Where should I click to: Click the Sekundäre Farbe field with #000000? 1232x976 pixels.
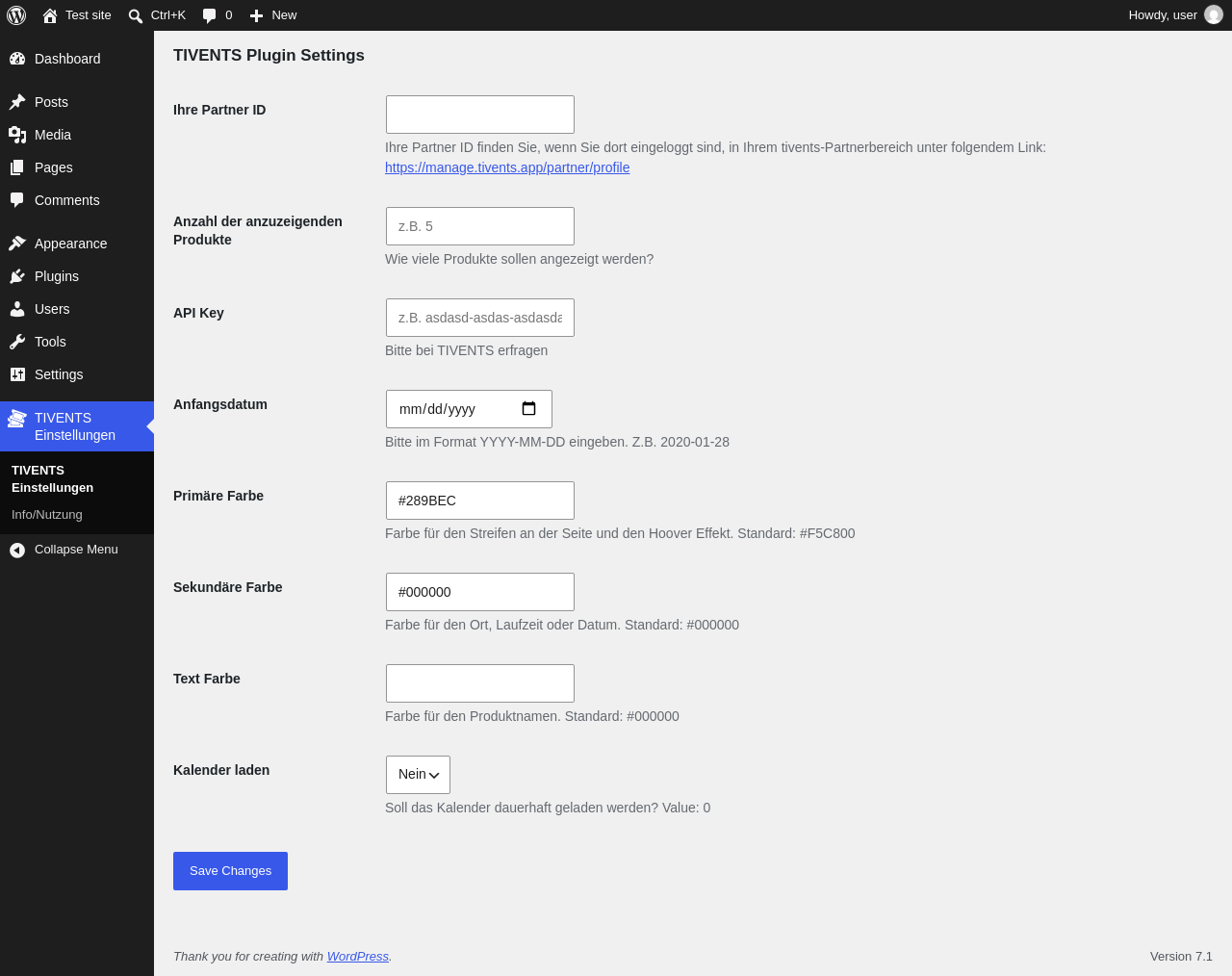[x=480, y=592]
